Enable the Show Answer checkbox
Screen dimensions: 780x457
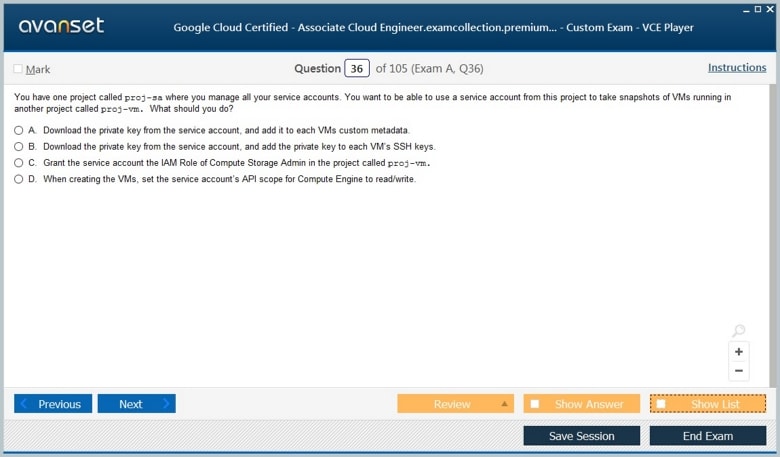coord(535,404)
